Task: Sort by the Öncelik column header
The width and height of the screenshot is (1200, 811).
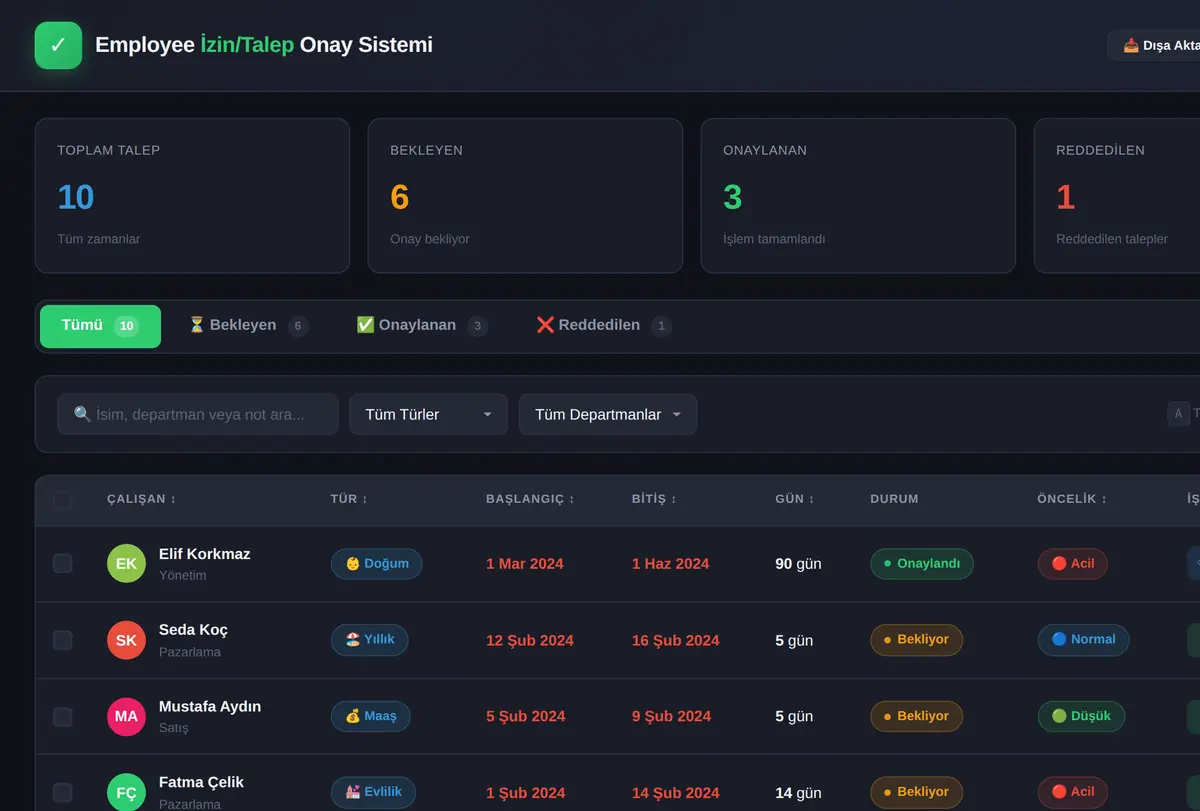Action: (1074, 499)
